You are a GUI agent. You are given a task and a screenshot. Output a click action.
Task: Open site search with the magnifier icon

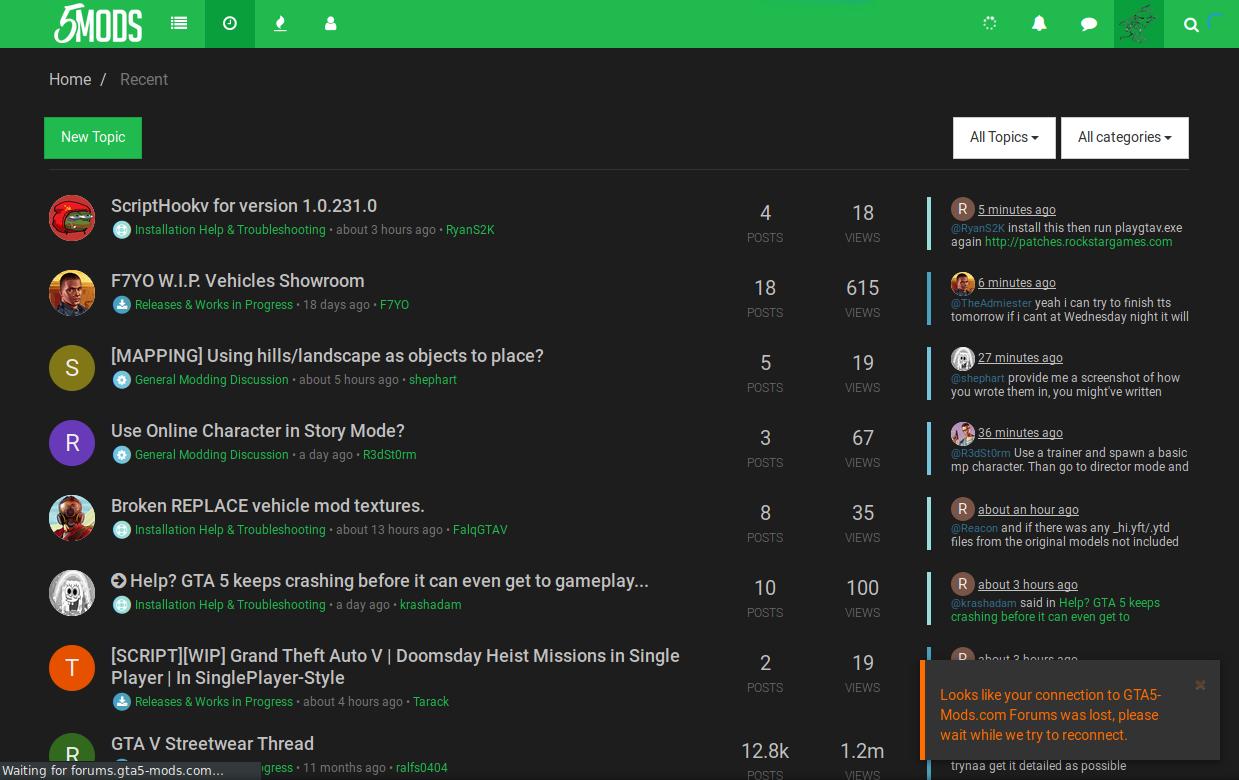pos(1191,25)
